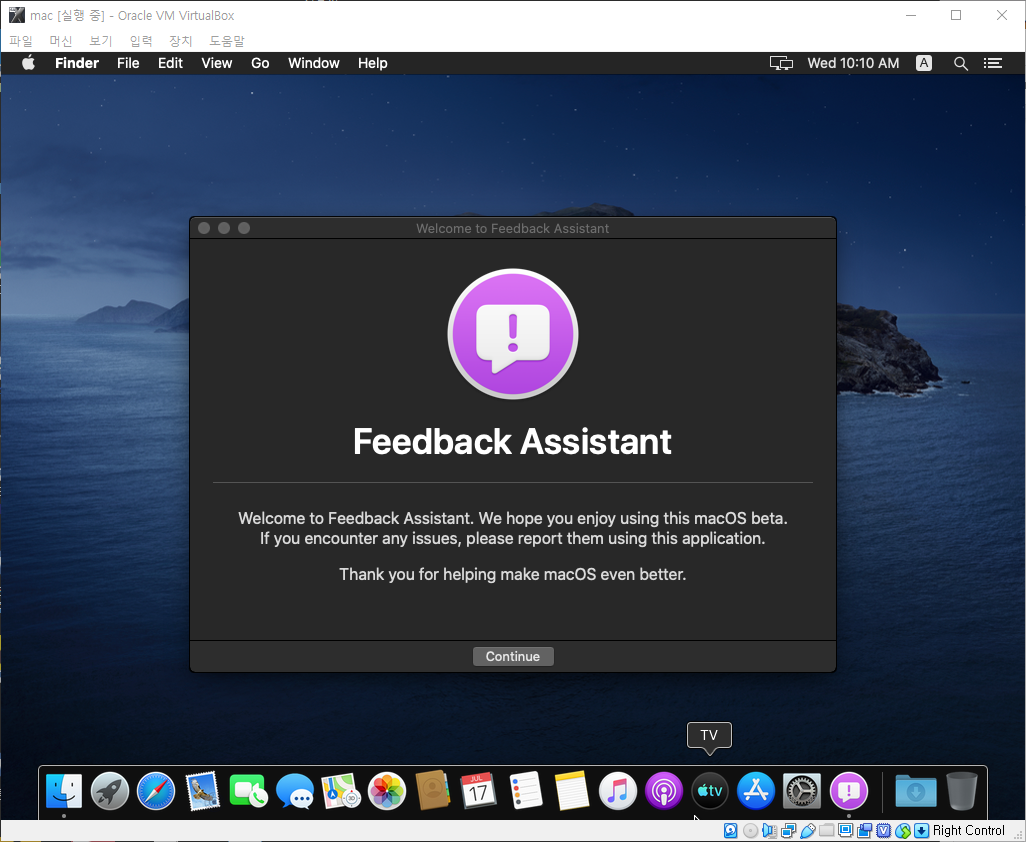Screen dimensions: 1026x842
Task: Click VirtualBox USB status icon
Action: [807, 831]
